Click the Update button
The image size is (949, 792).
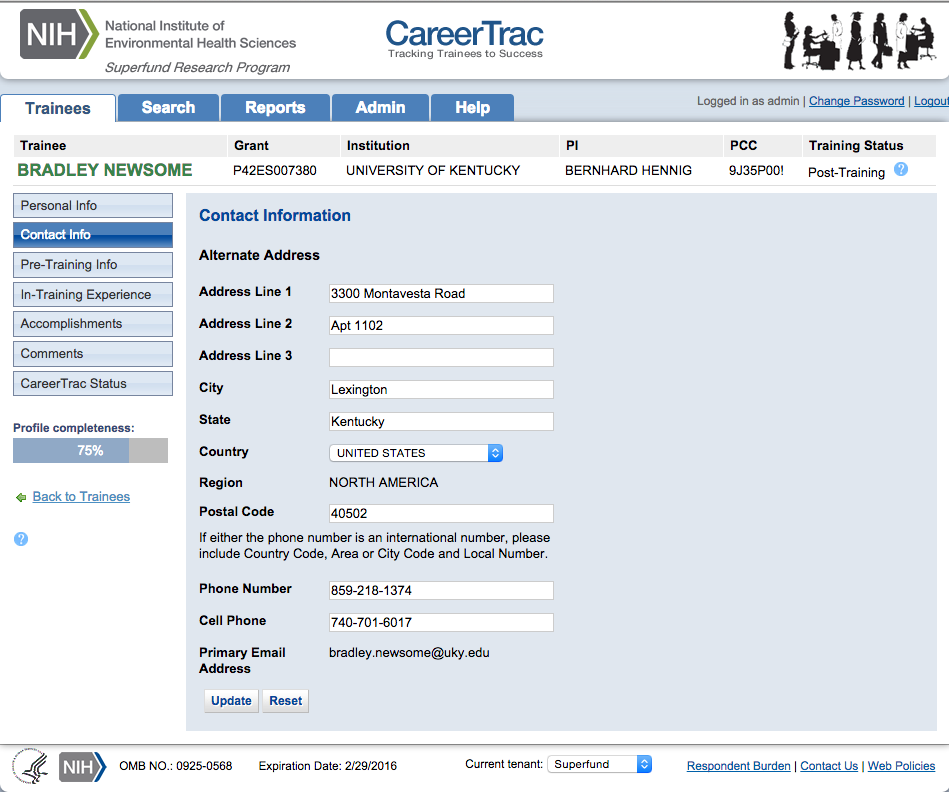231,701
